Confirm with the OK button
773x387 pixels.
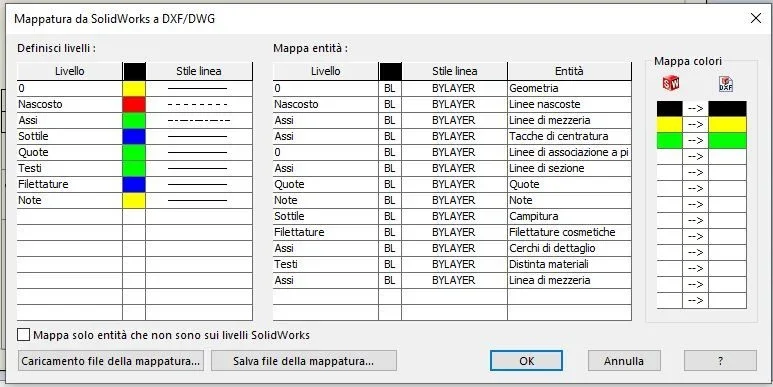click(527, 361)
